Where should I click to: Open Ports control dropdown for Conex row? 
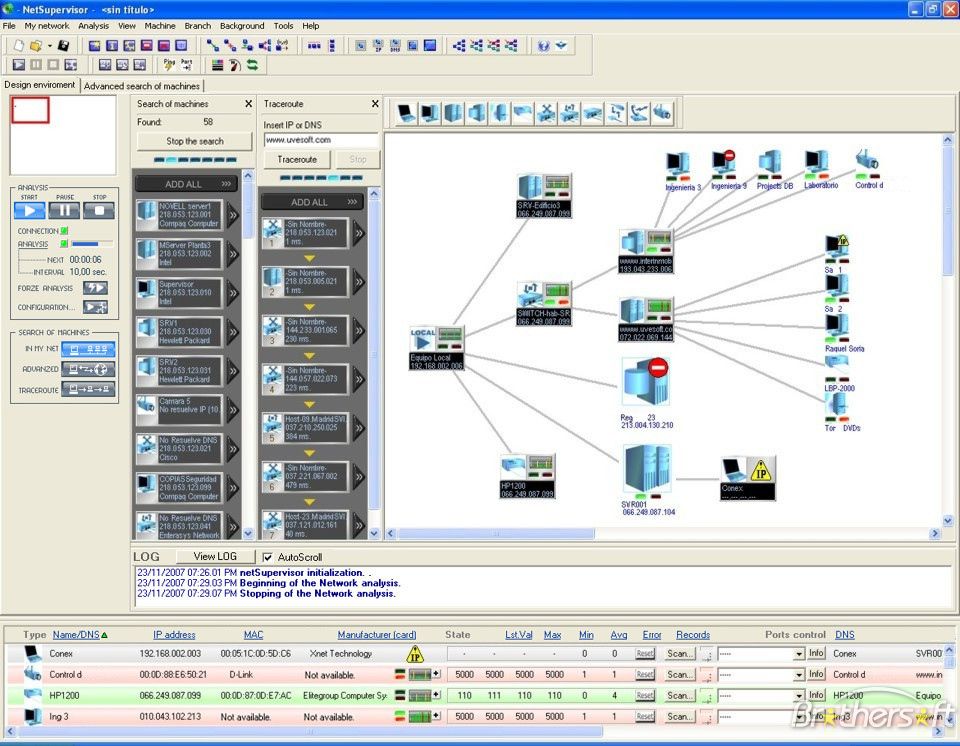[x=799, y=654]
